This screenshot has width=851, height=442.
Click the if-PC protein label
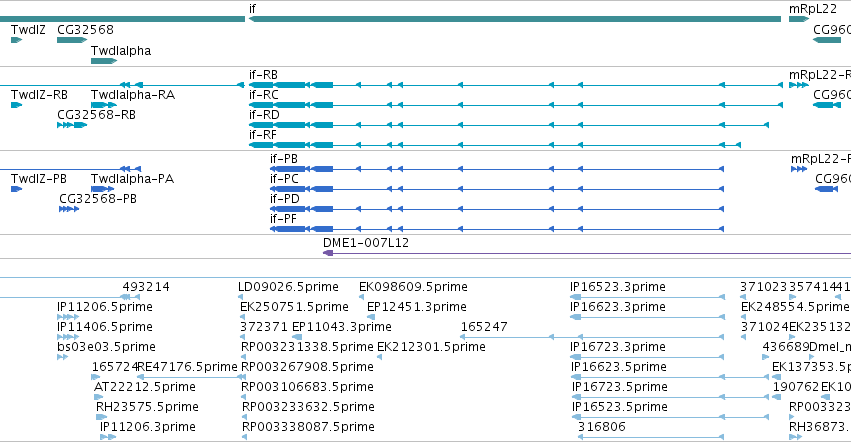pyautogui.click(x=284, y=179)
